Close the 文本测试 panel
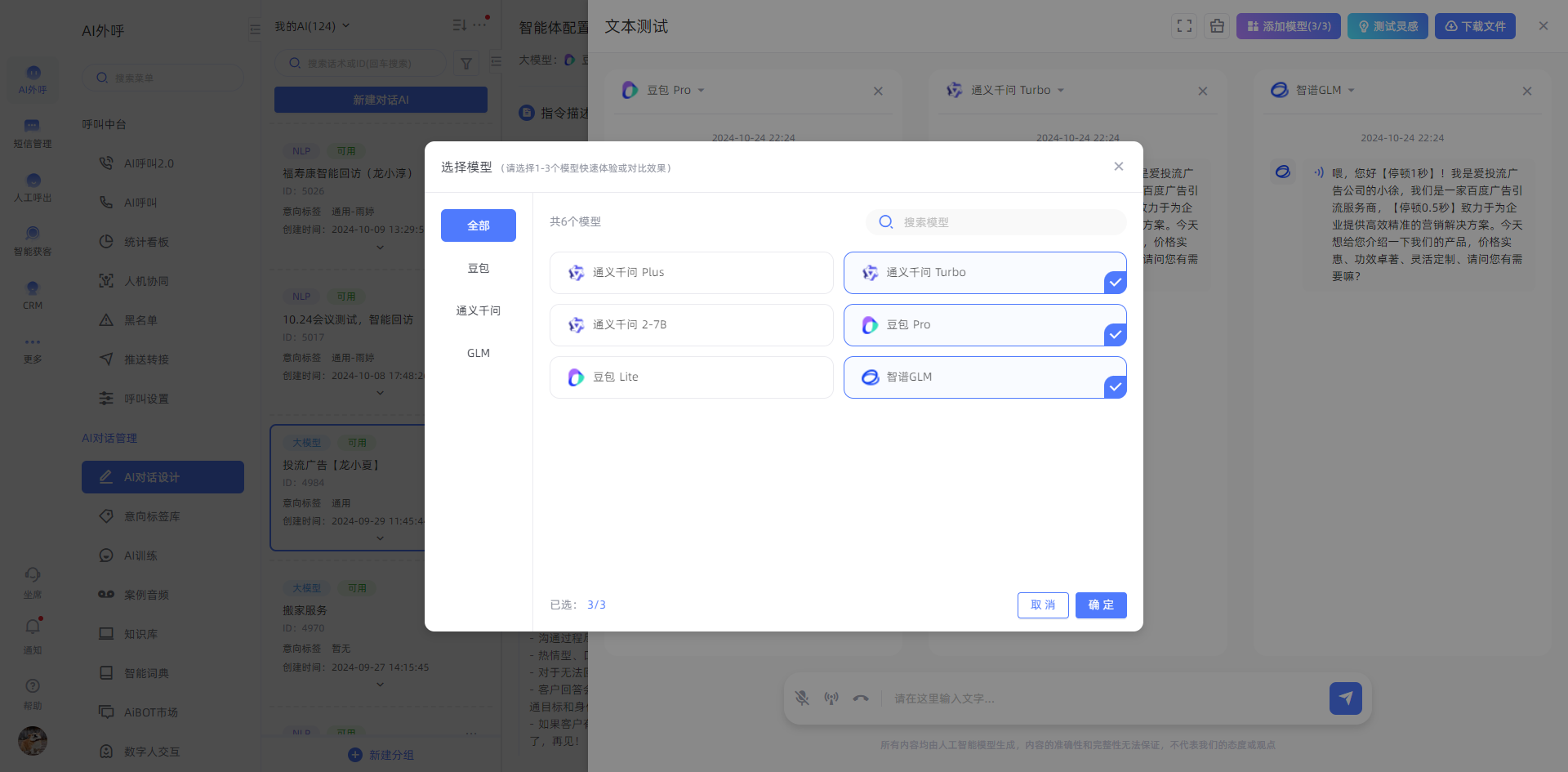 pos(1543,26)
